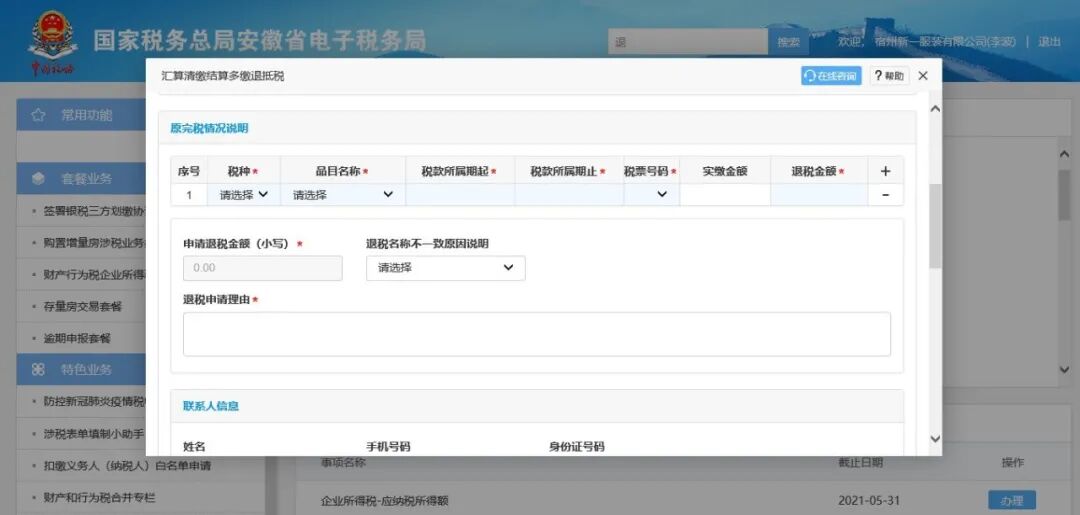
Task: Click the 身份证号码 field label
Action: [577, 446]
